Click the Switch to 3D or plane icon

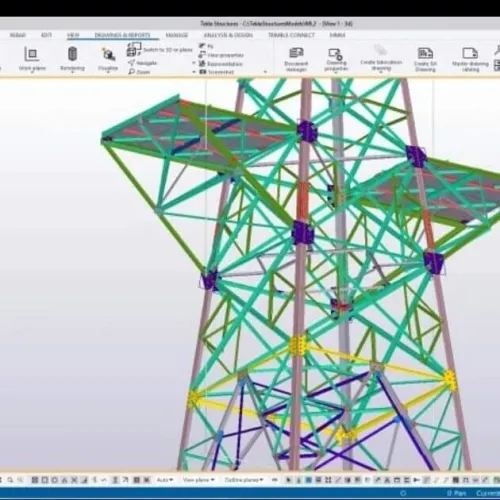(134, 50)
